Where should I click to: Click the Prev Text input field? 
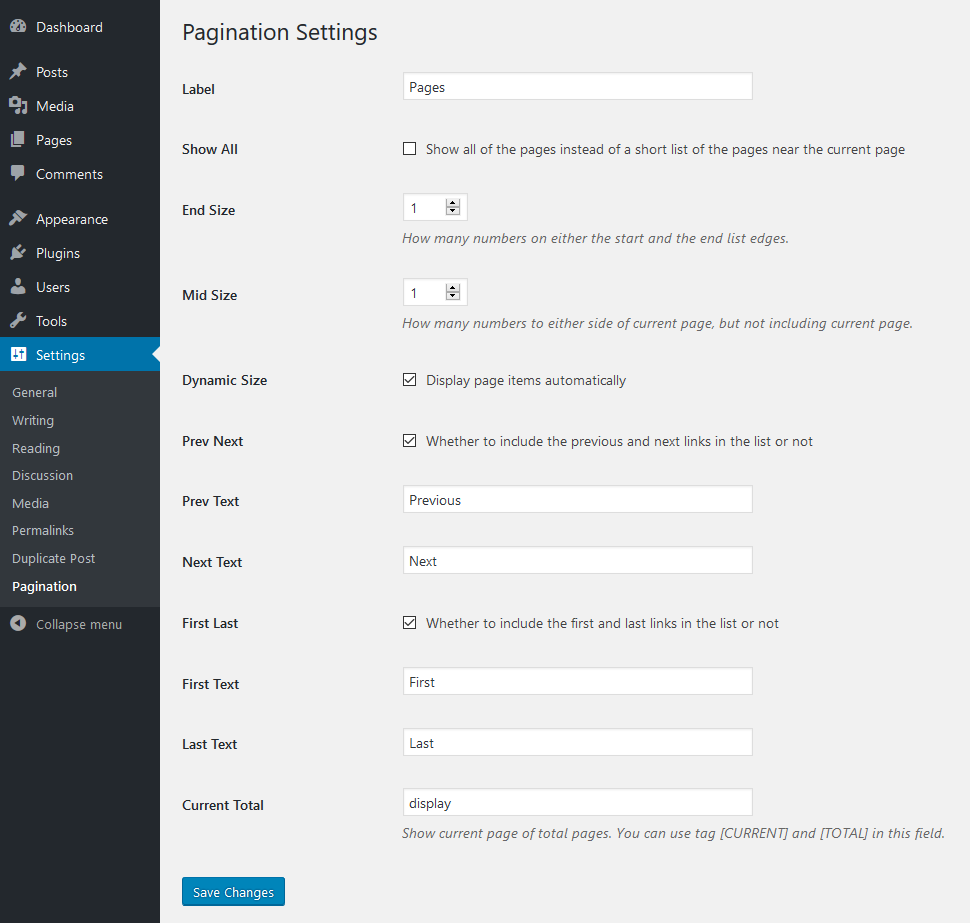click(577, 500)
